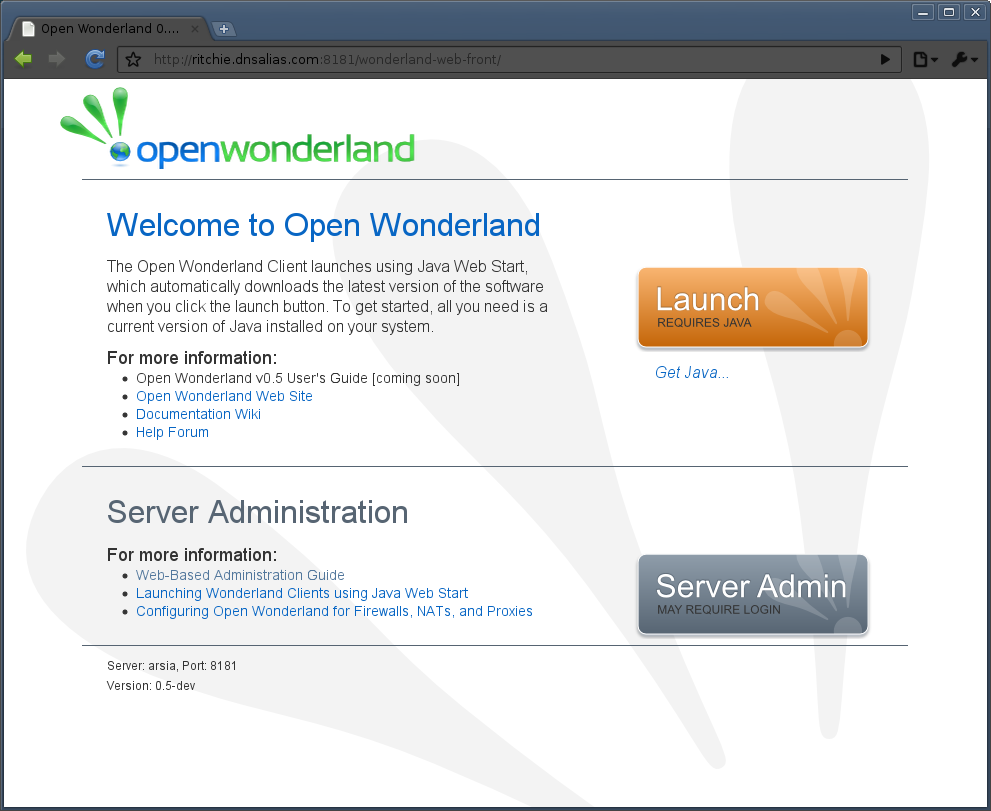Open Launching Wonderland Clients using Java Web Start

pyautogui.click(x=301, y=594)
